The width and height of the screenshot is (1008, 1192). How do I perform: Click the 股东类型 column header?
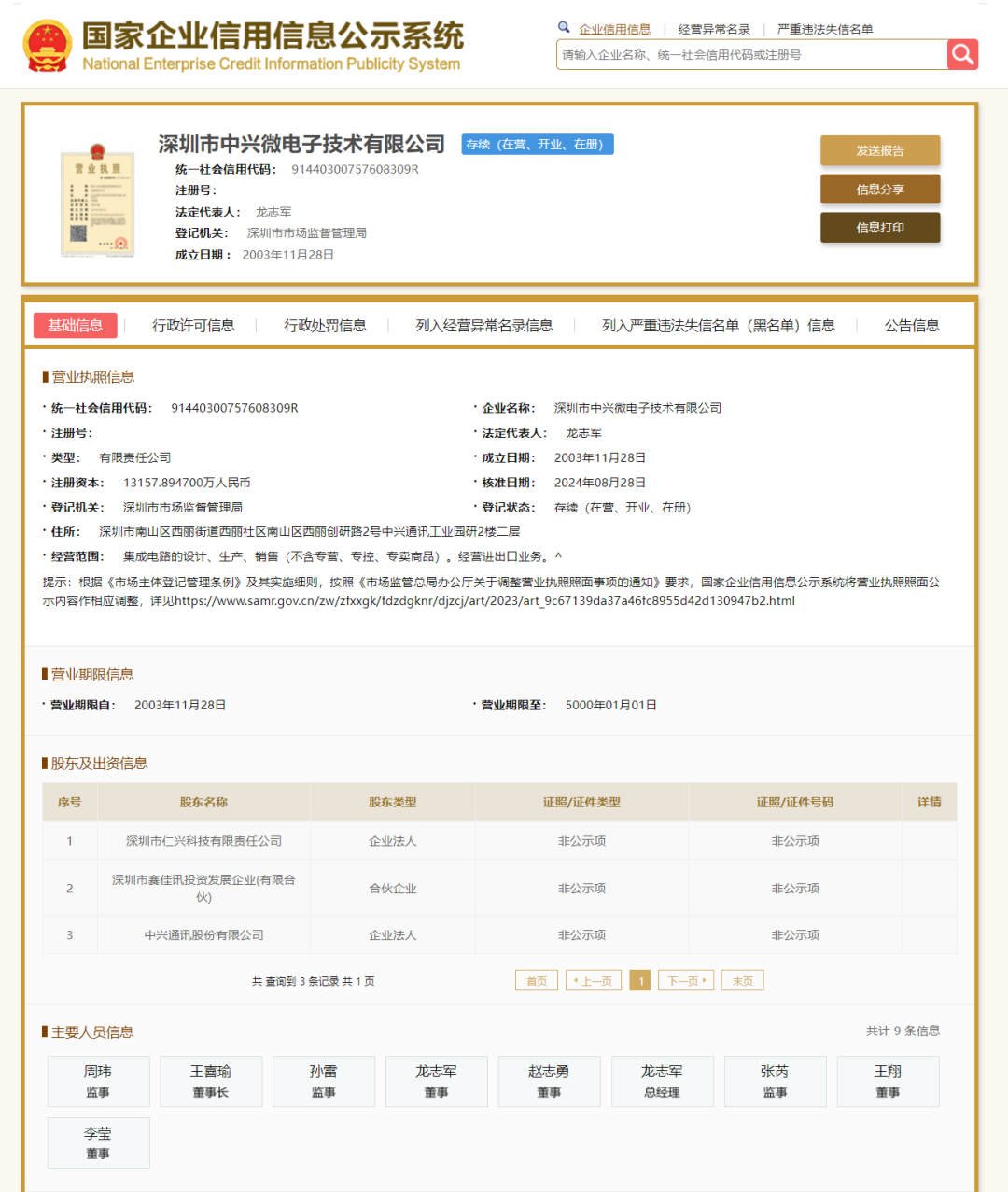point(392,802)
